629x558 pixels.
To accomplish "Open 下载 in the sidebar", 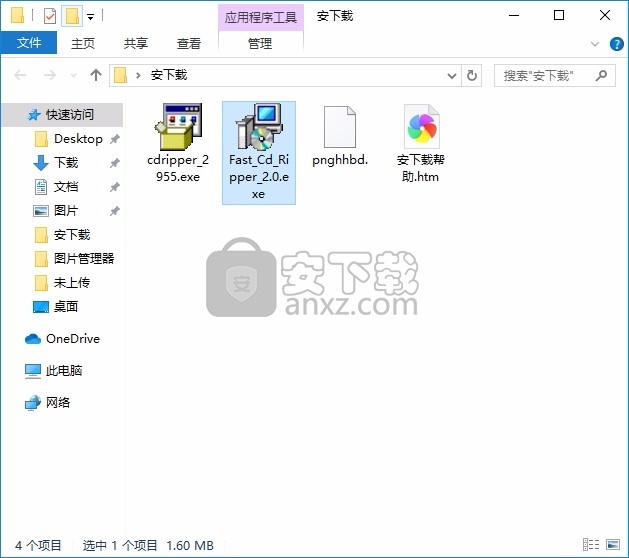I will (x=56, y=163).
